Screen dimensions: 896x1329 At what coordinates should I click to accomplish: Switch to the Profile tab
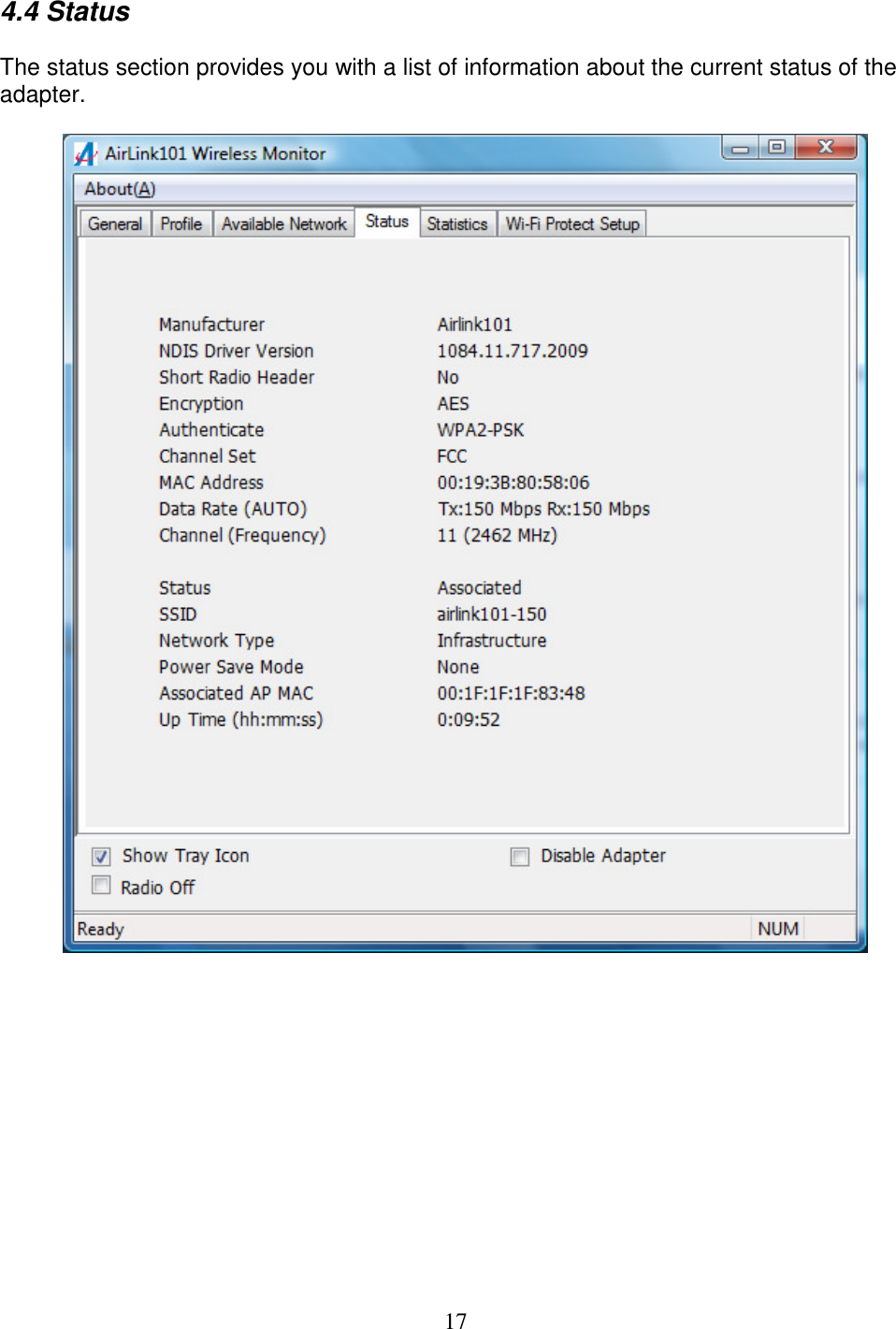tap(181, 224)
